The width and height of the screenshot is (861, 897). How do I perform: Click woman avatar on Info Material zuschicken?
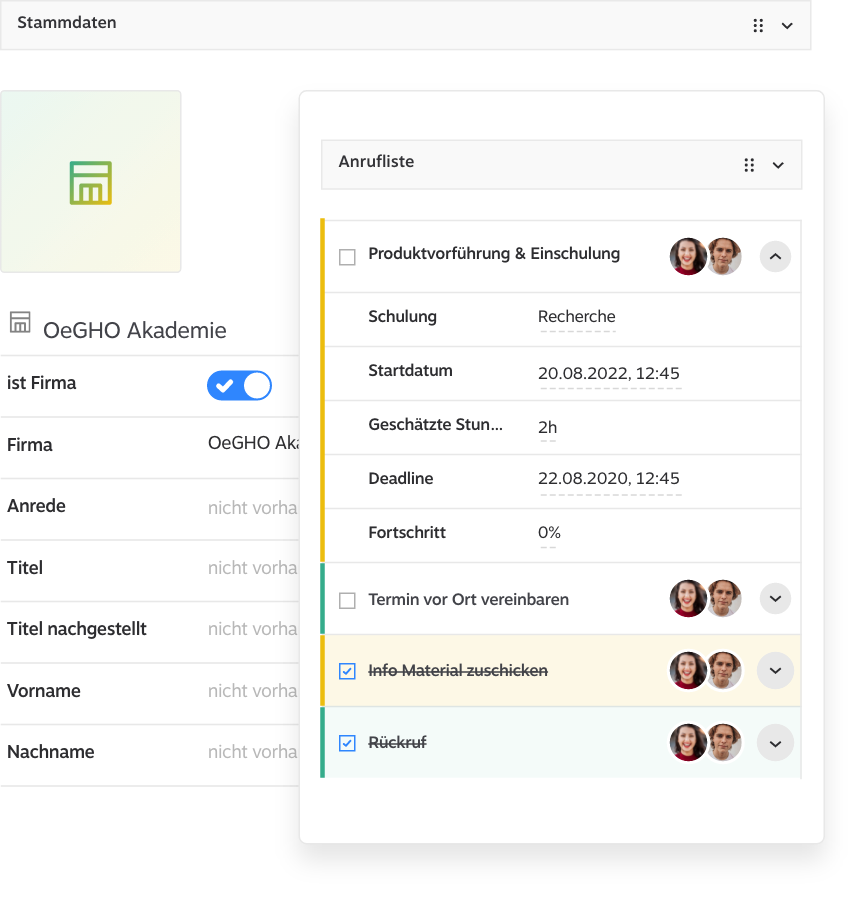(688, 670)
